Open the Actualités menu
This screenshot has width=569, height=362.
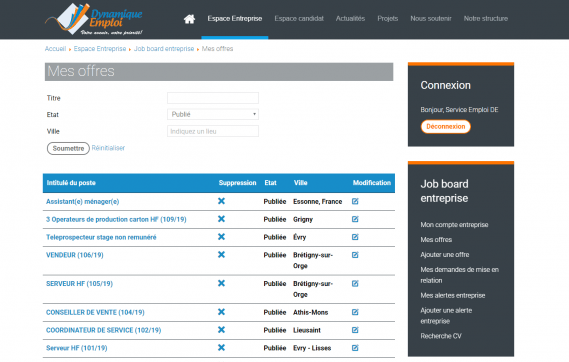(x=350, y=18)
